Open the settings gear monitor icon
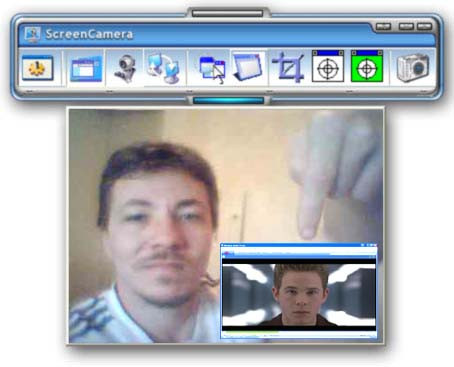This screenshot has height=367, width=454. (x=37, y=68)
